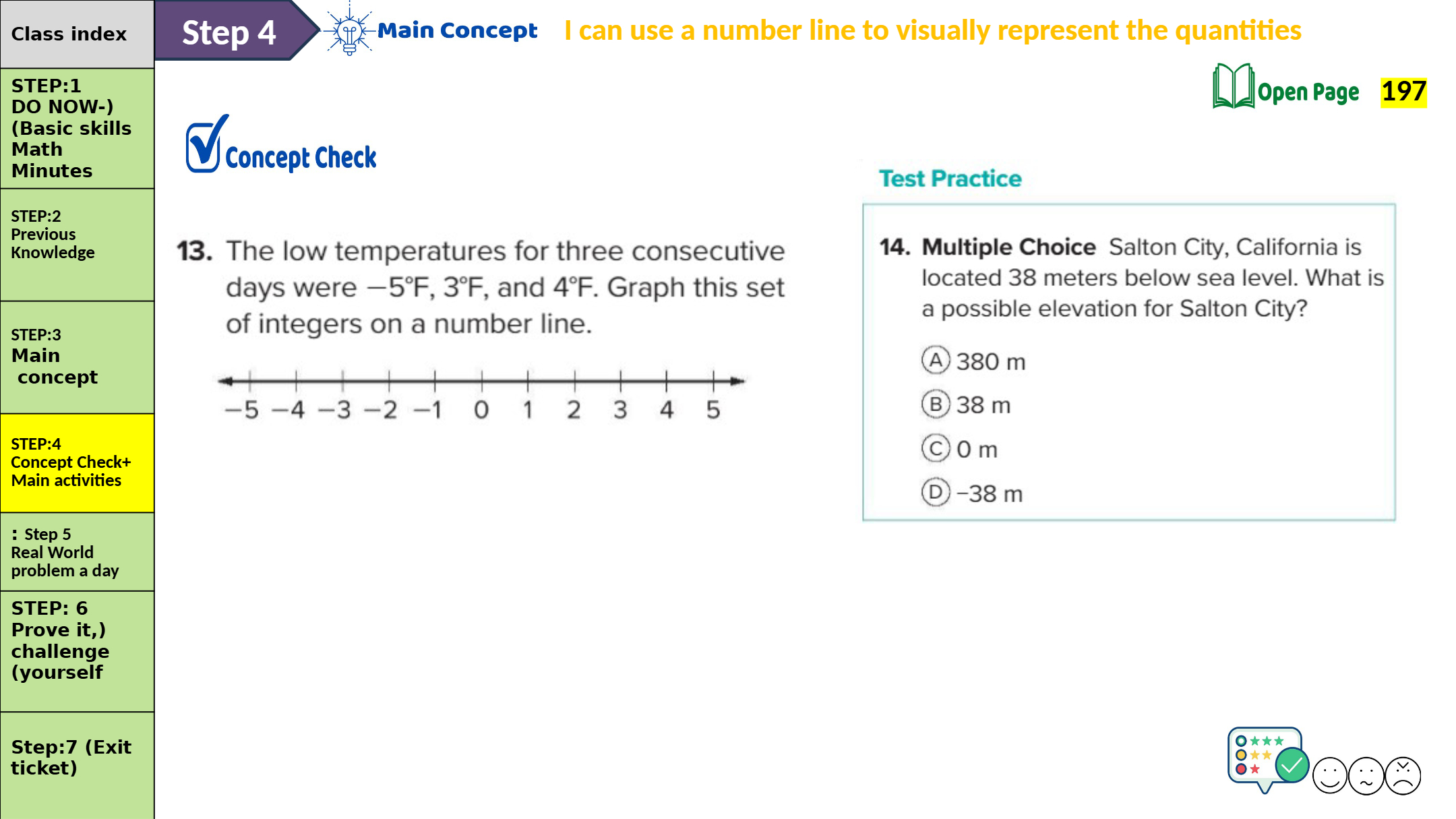Click the green open book icon

click(x=1233, y=87)
